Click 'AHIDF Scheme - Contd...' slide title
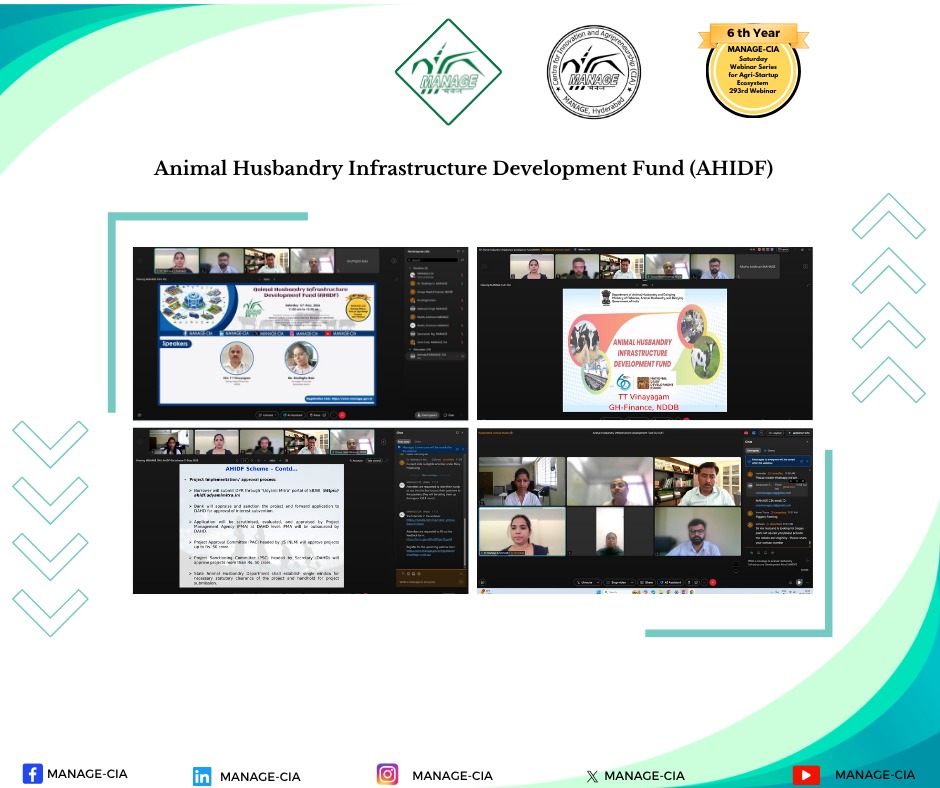 [x=261, y=468]
